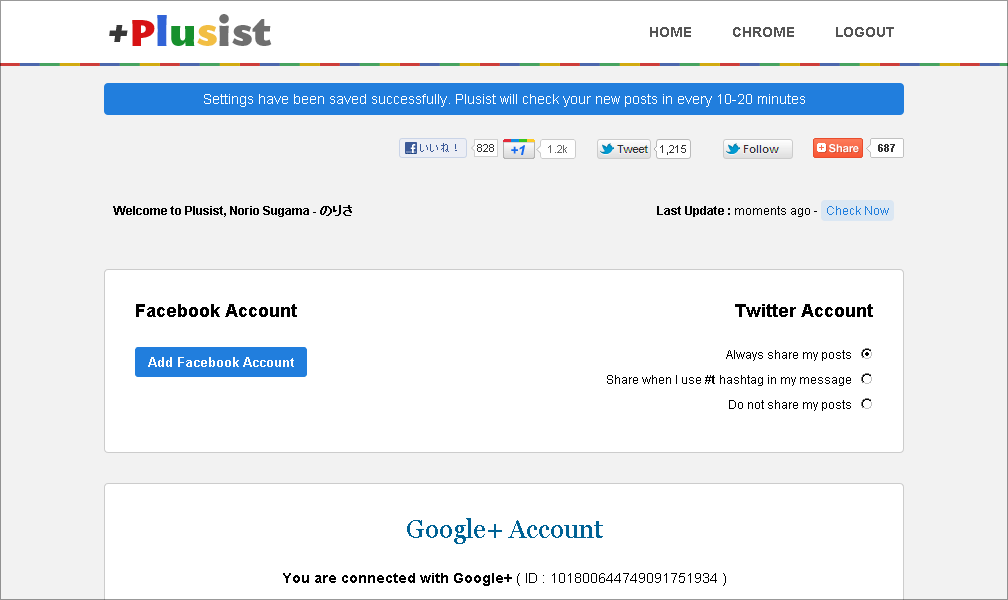Click the Welcome to Plusist greeting text
1008x600 pixels.
[233, 211]
